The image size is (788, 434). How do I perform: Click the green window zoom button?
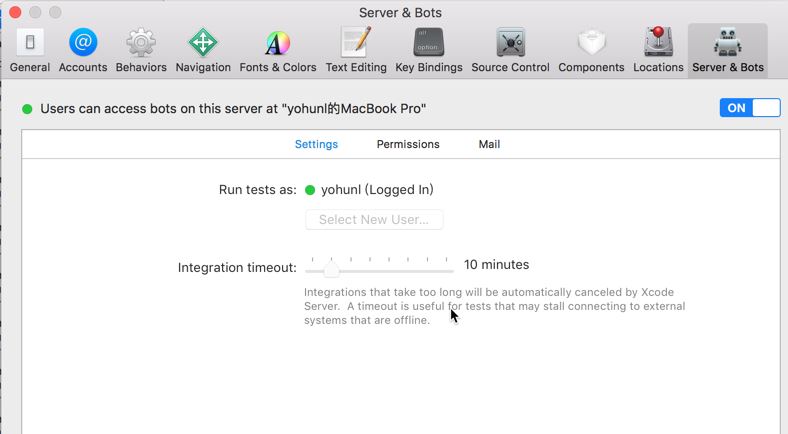click(x=55, y=13)
